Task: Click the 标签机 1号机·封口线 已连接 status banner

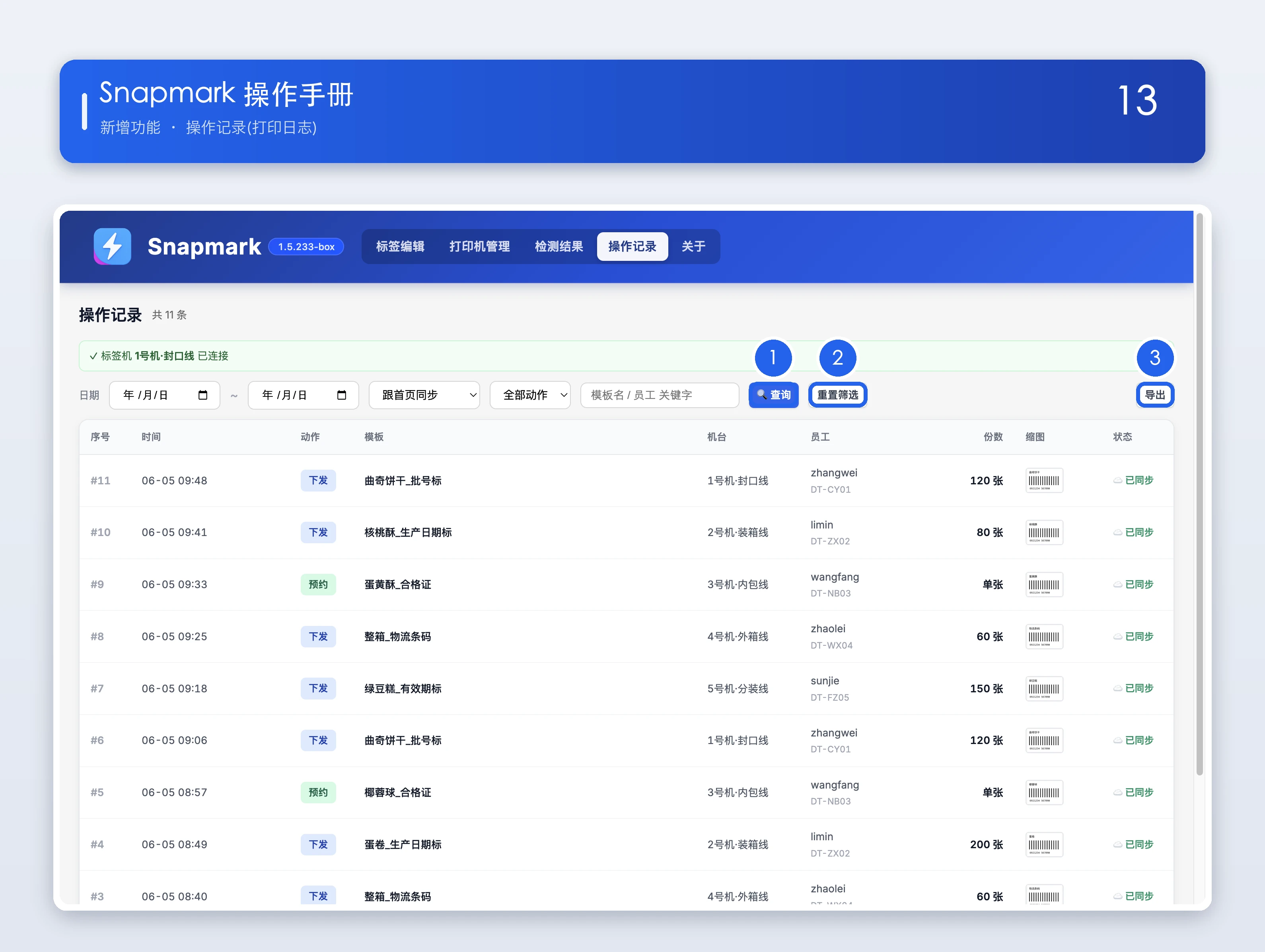Action: pos(626,356)
